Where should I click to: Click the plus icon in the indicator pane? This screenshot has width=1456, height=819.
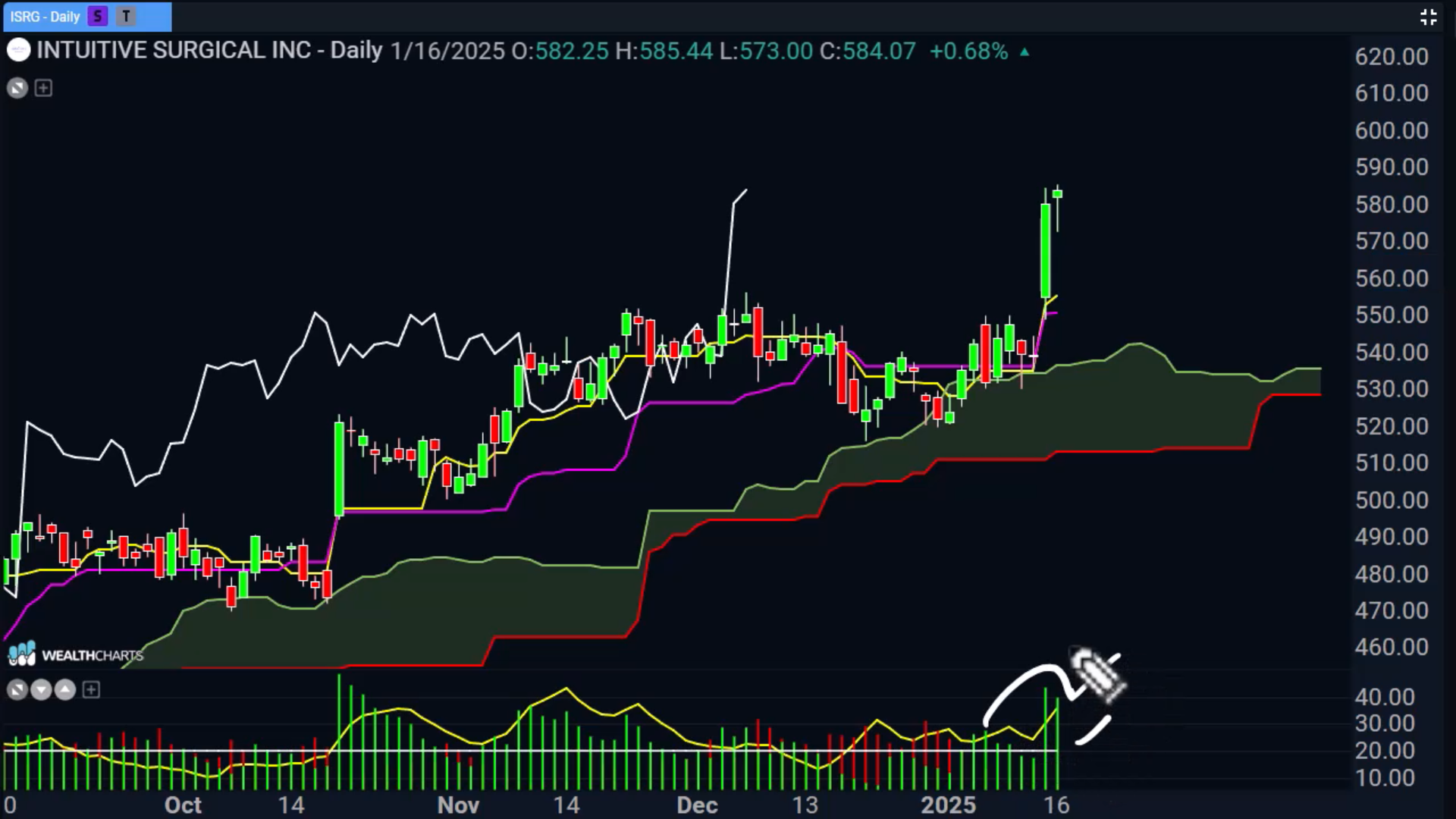(x=91, y=690)
